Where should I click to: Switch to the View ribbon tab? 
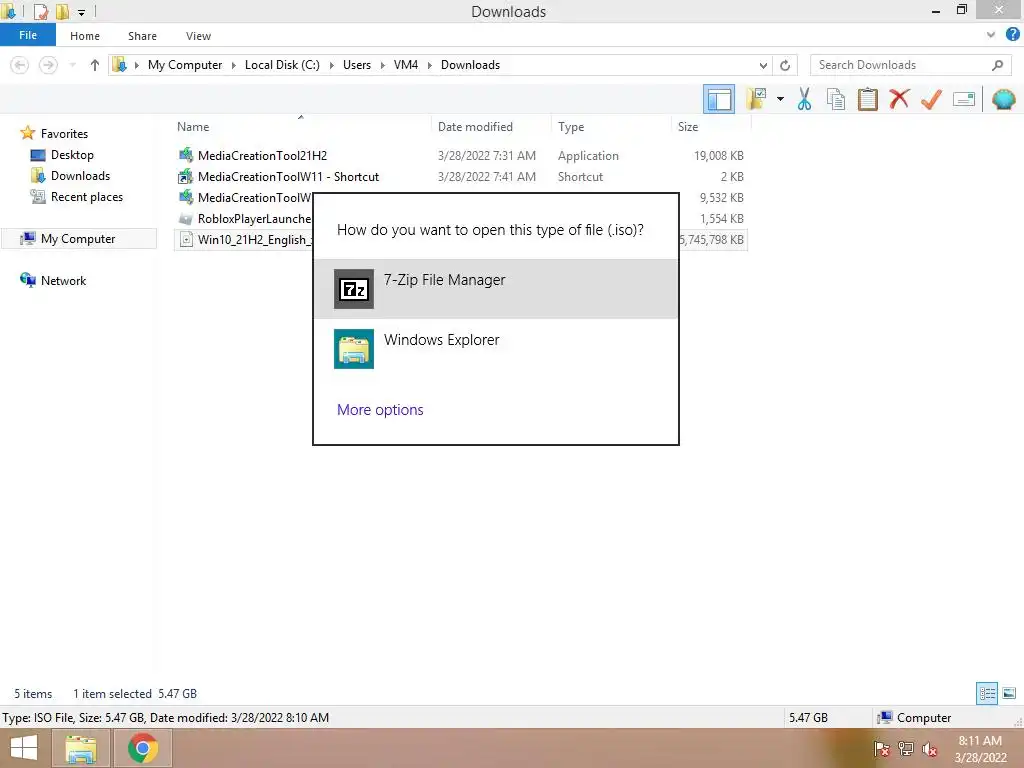click(x=198, y=36)
